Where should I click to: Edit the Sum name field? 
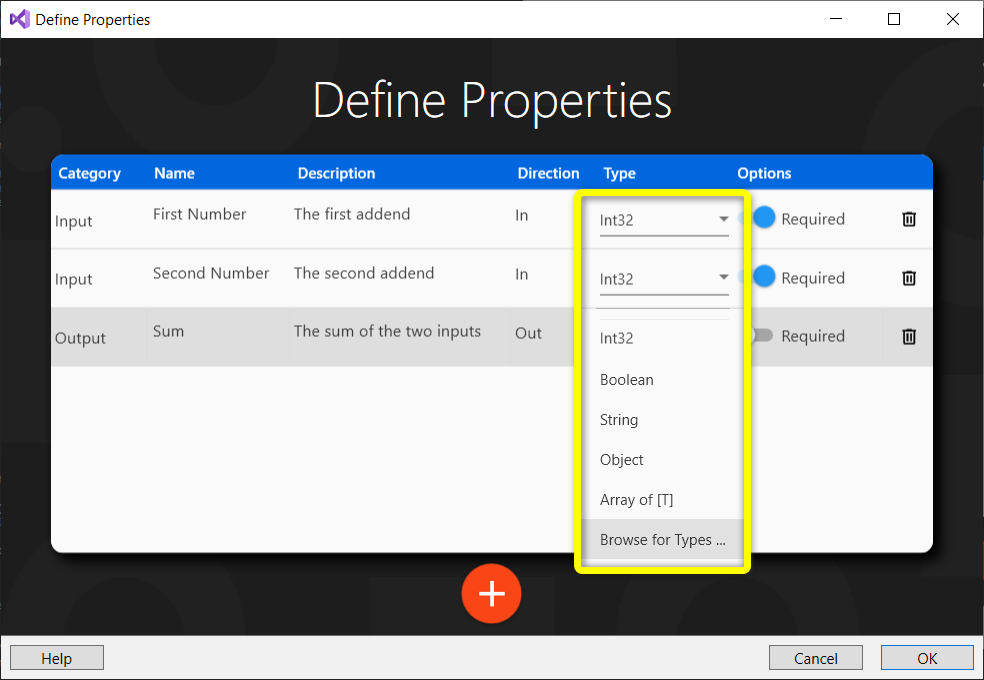pyautogui.click(x=169, y=331)
